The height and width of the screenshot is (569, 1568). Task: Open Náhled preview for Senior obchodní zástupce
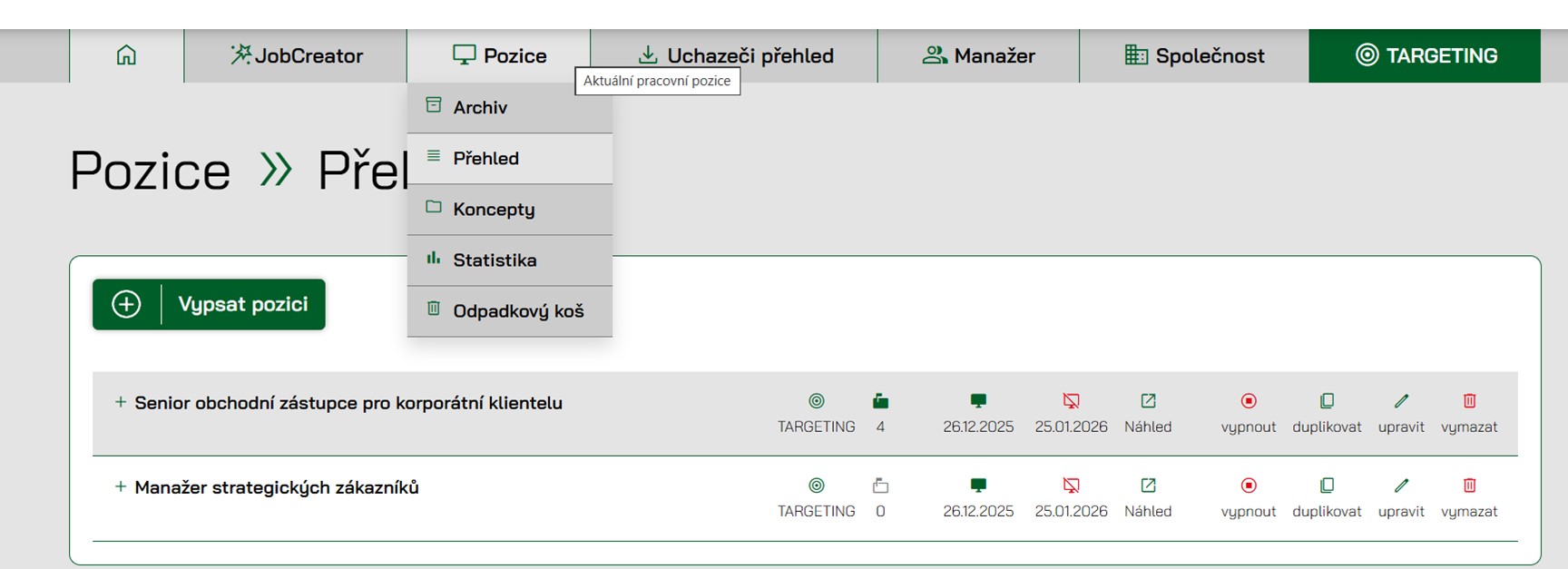click(1148, 401)
